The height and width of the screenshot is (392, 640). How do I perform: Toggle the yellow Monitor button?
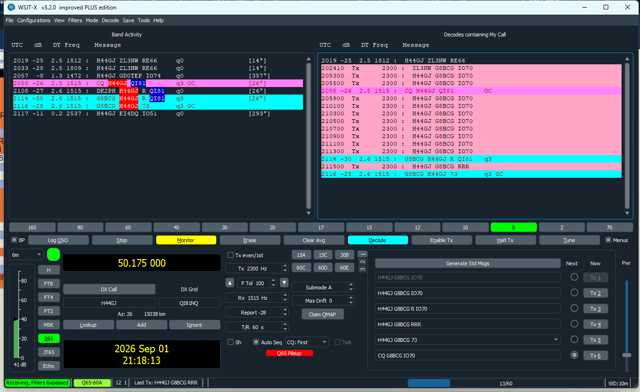click(186, 240)
